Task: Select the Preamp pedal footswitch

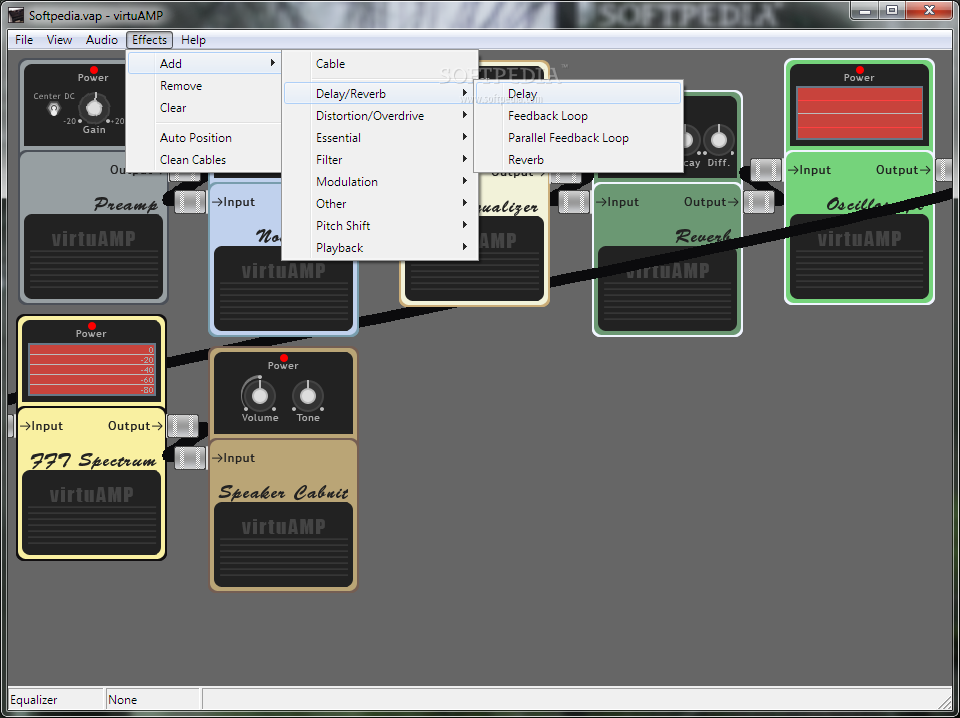Action: click(x=94, y=256)
